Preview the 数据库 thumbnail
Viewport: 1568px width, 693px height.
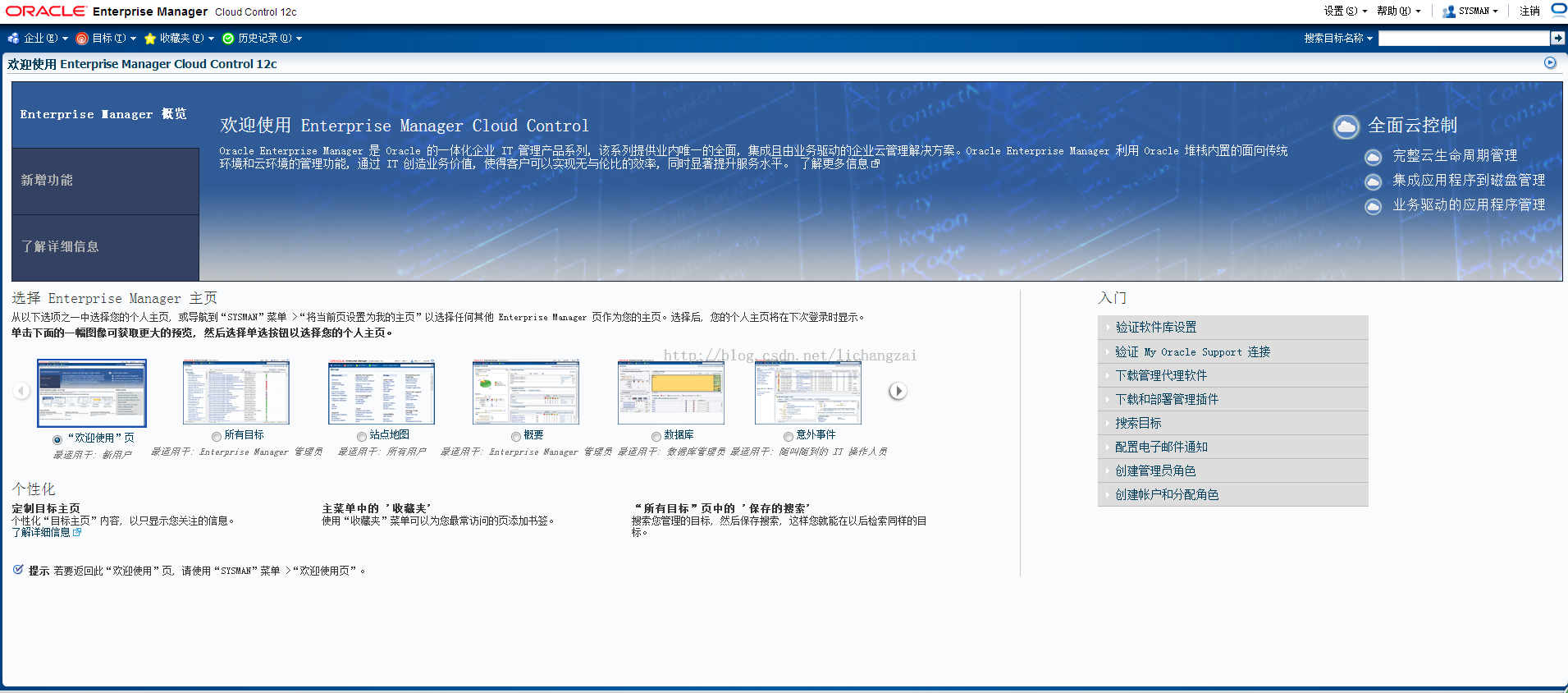[x=671, y=392]
